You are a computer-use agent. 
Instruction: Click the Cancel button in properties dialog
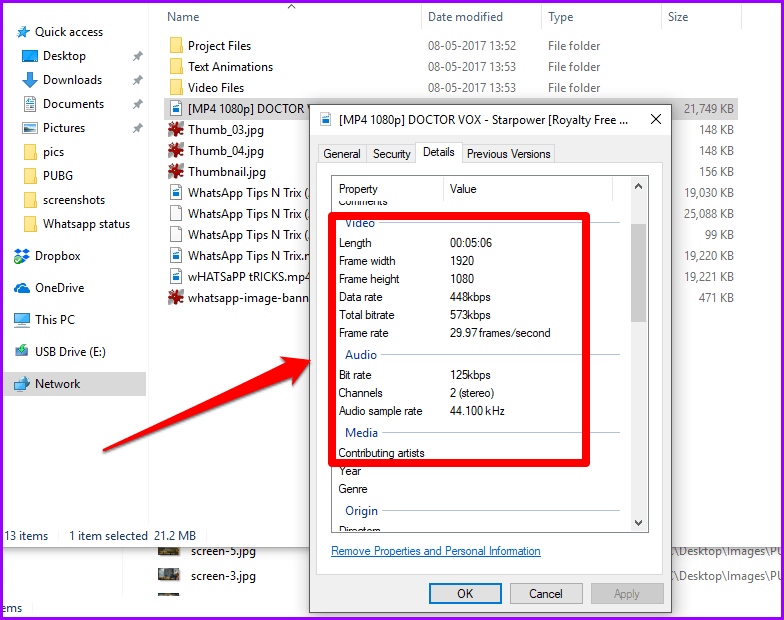pos(546,594)
